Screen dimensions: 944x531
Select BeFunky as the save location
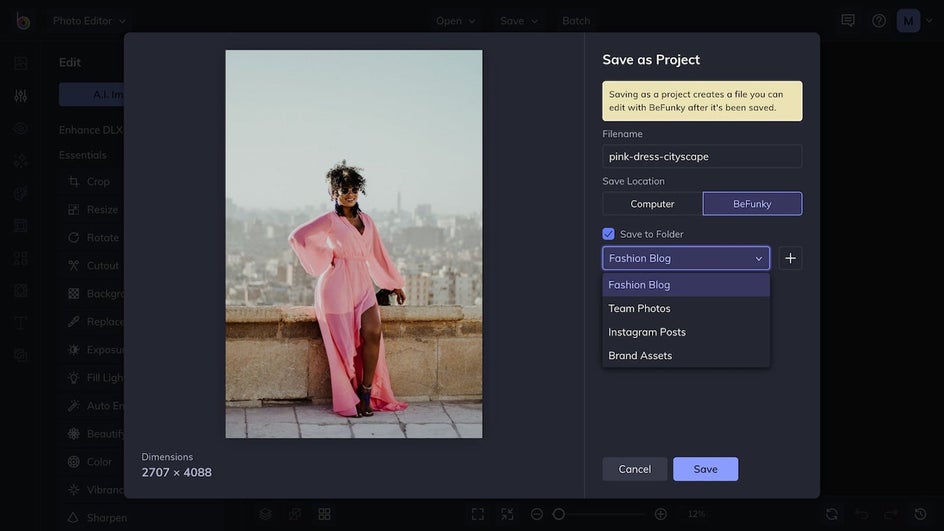752,204
